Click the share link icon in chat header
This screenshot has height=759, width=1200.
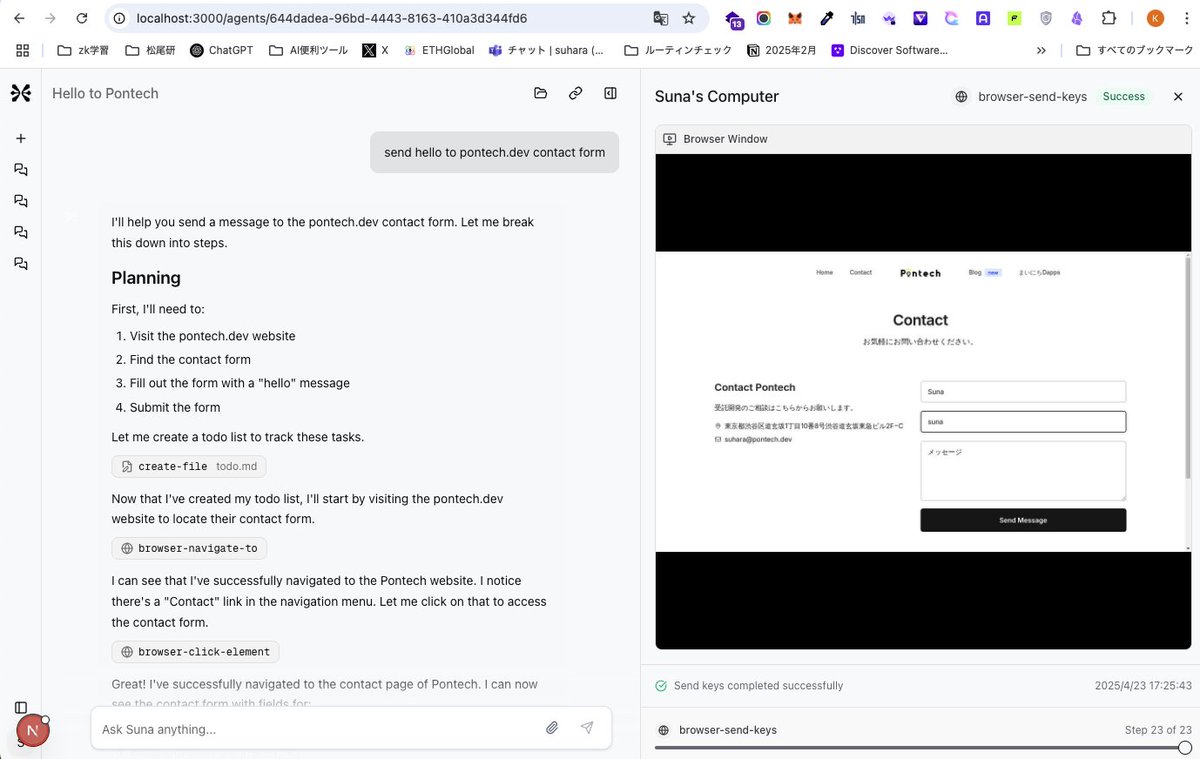tap(576, 93)
